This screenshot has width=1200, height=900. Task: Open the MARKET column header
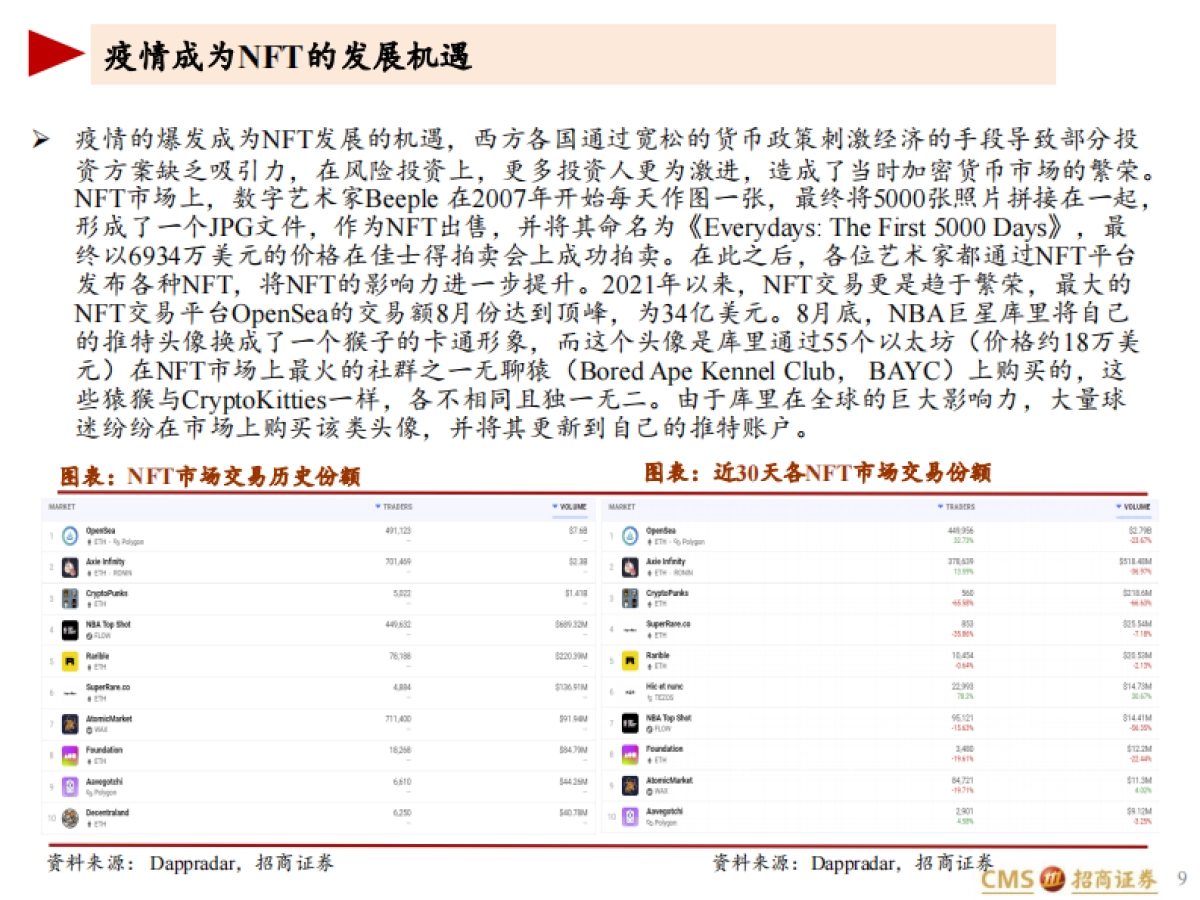point(61,507)
